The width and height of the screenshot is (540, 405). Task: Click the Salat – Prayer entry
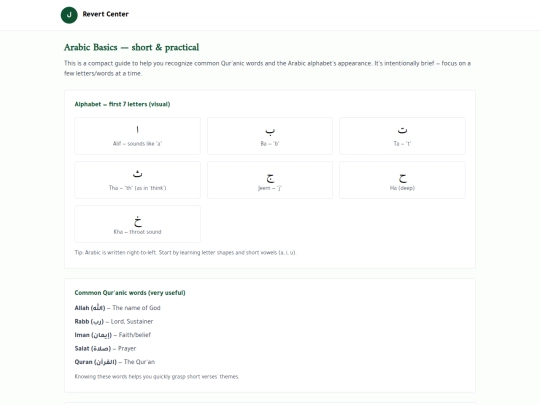click(105, 349)
